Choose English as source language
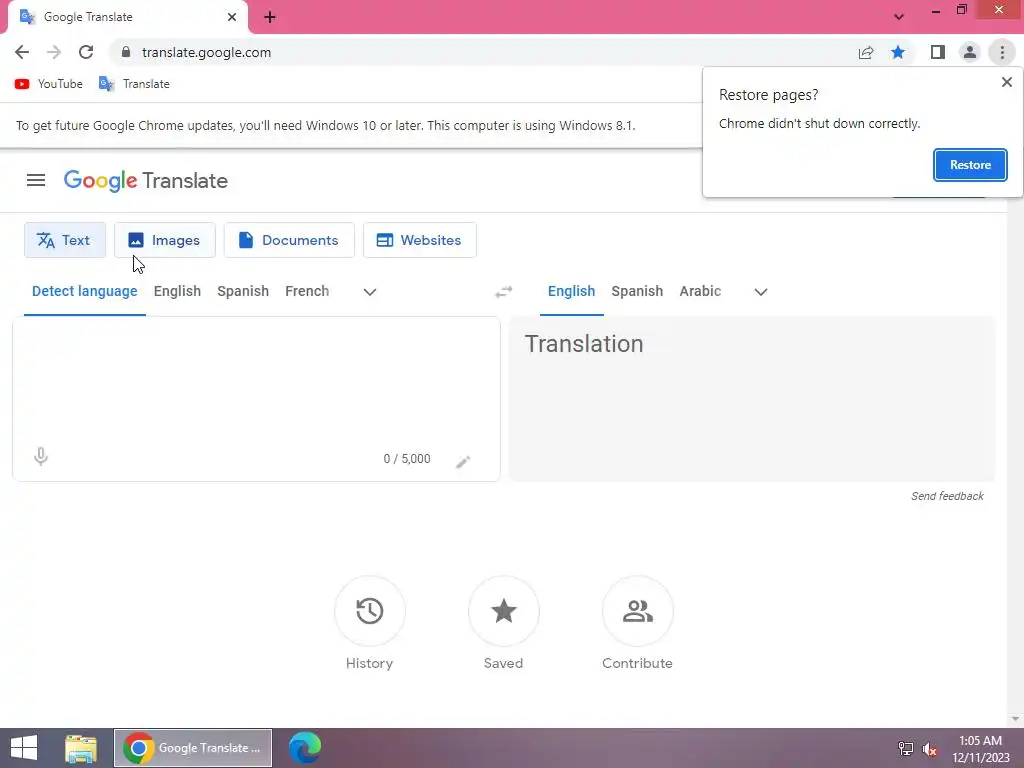1024x768 pixels. pos(178,291)
